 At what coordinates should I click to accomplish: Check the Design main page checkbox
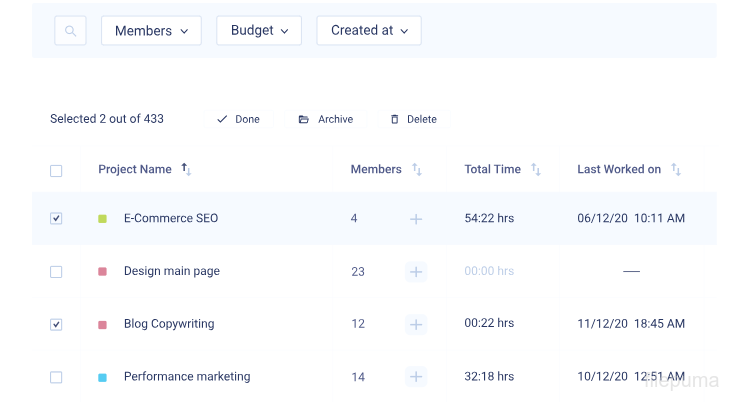56,272
